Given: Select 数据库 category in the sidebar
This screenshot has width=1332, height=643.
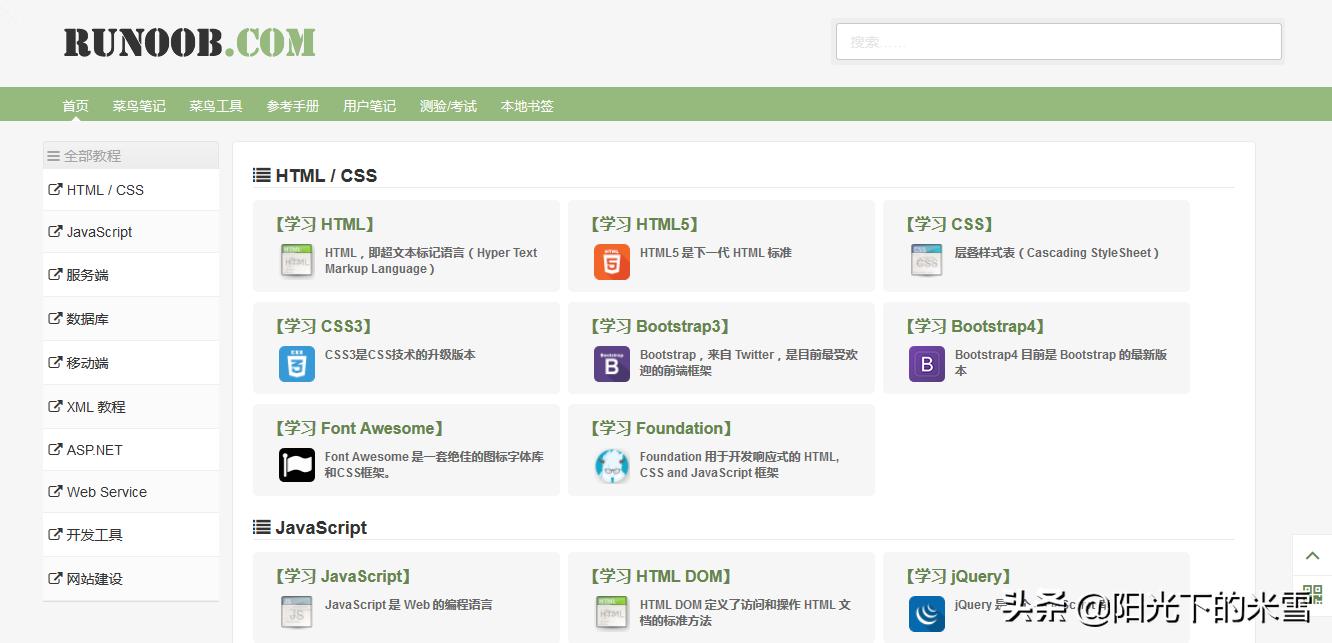Looking at the screenshot, I should coord(87,319).
